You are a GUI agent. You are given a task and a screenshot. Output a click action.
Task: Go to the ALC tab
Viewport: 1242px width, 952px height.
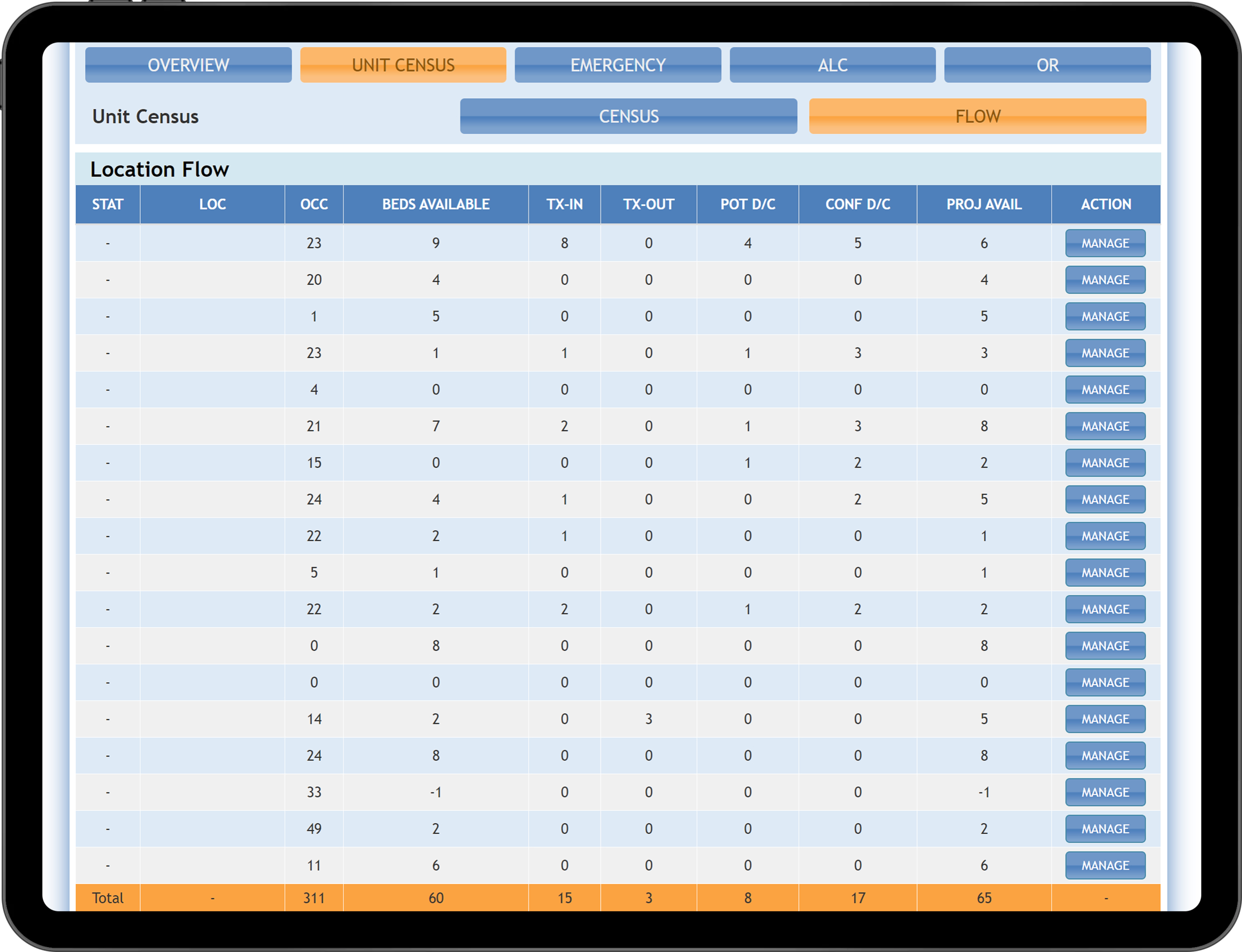pos(832,65)
